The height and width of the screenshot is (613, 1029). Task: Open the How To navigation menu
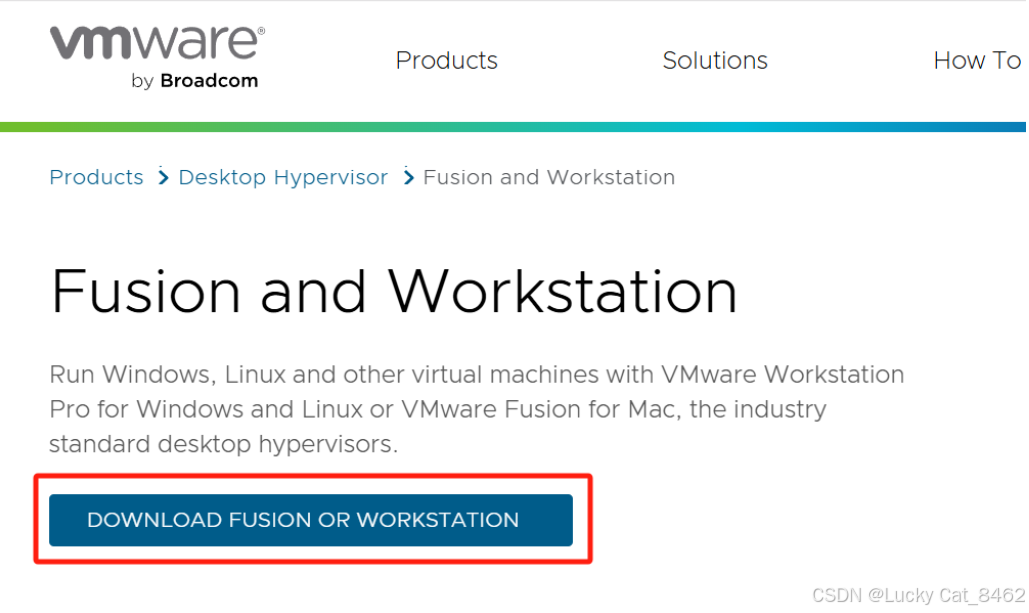977,60
